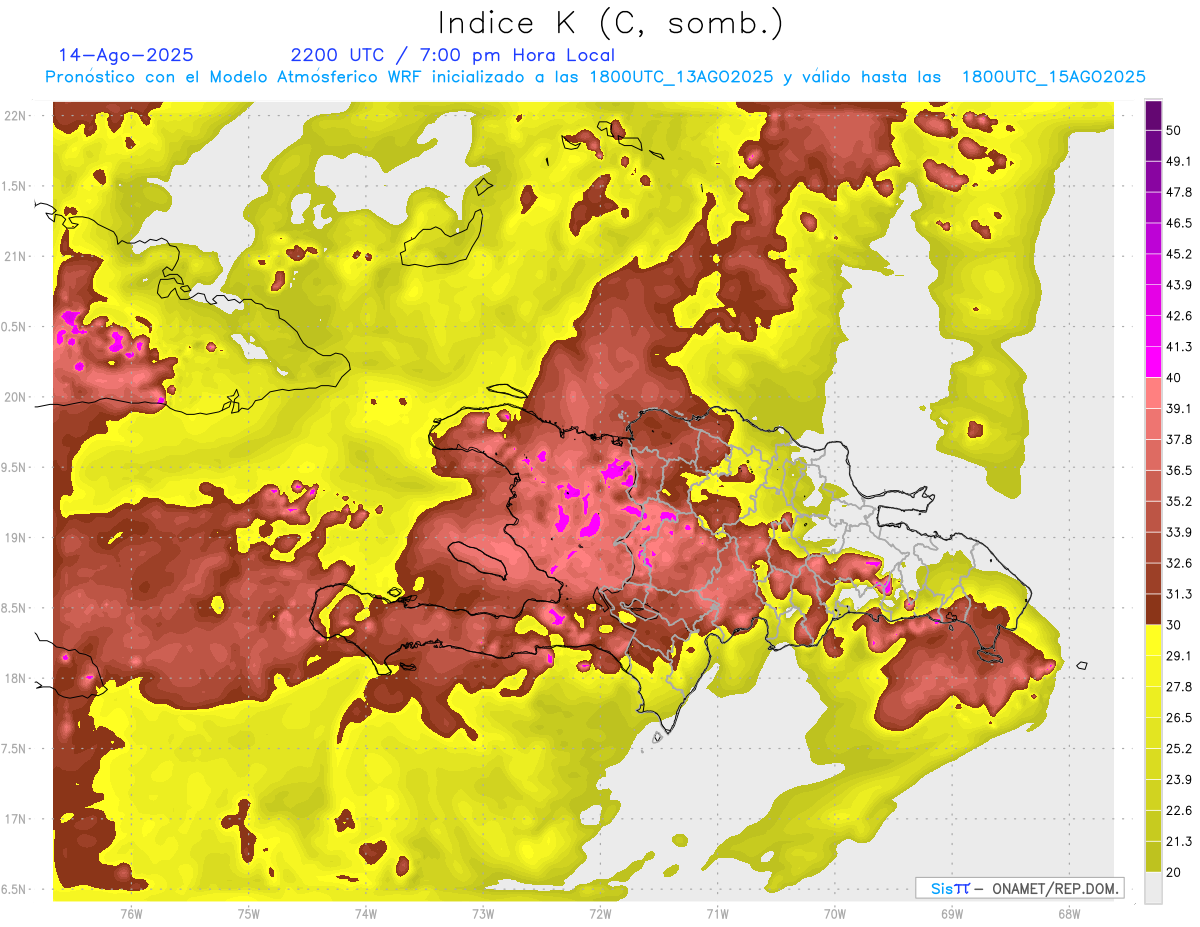The width and height of the screenshot is (1200, 927).
Task: Click the '32.6' value on the color scale
Action: tap(1180, 563)
